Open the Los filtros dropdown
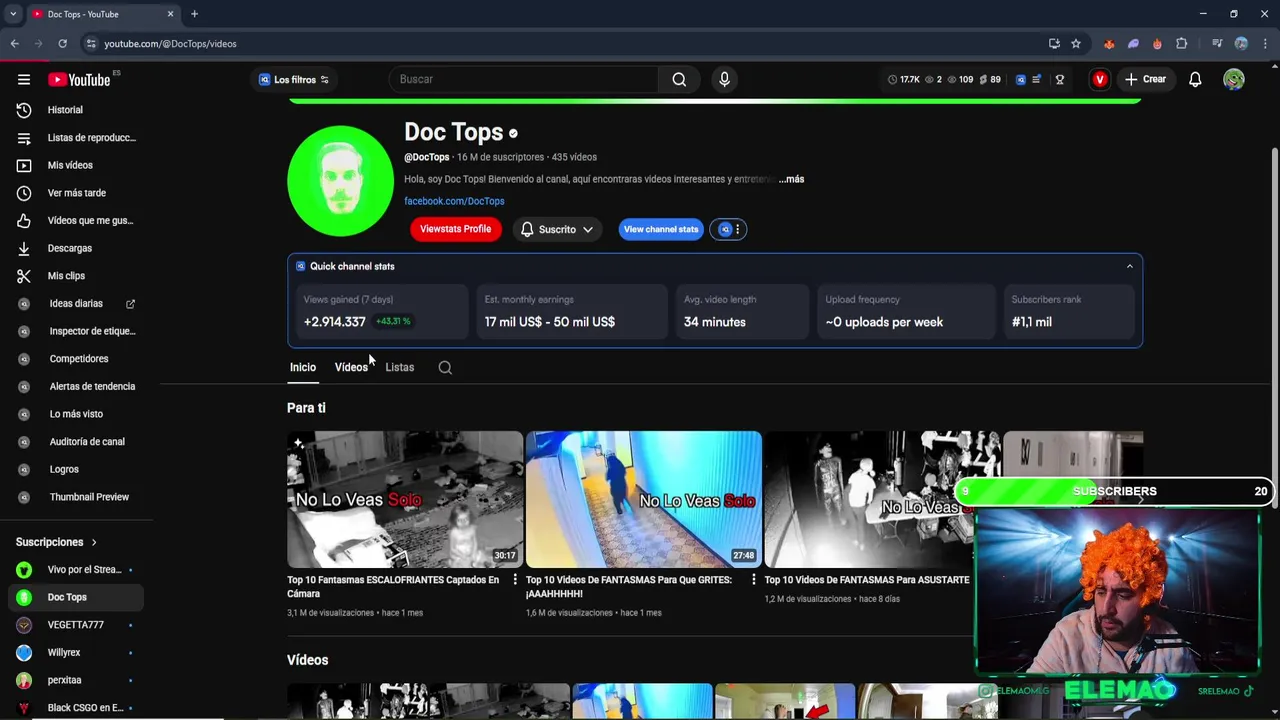The image size is (1280, 720). pos(294,80)
